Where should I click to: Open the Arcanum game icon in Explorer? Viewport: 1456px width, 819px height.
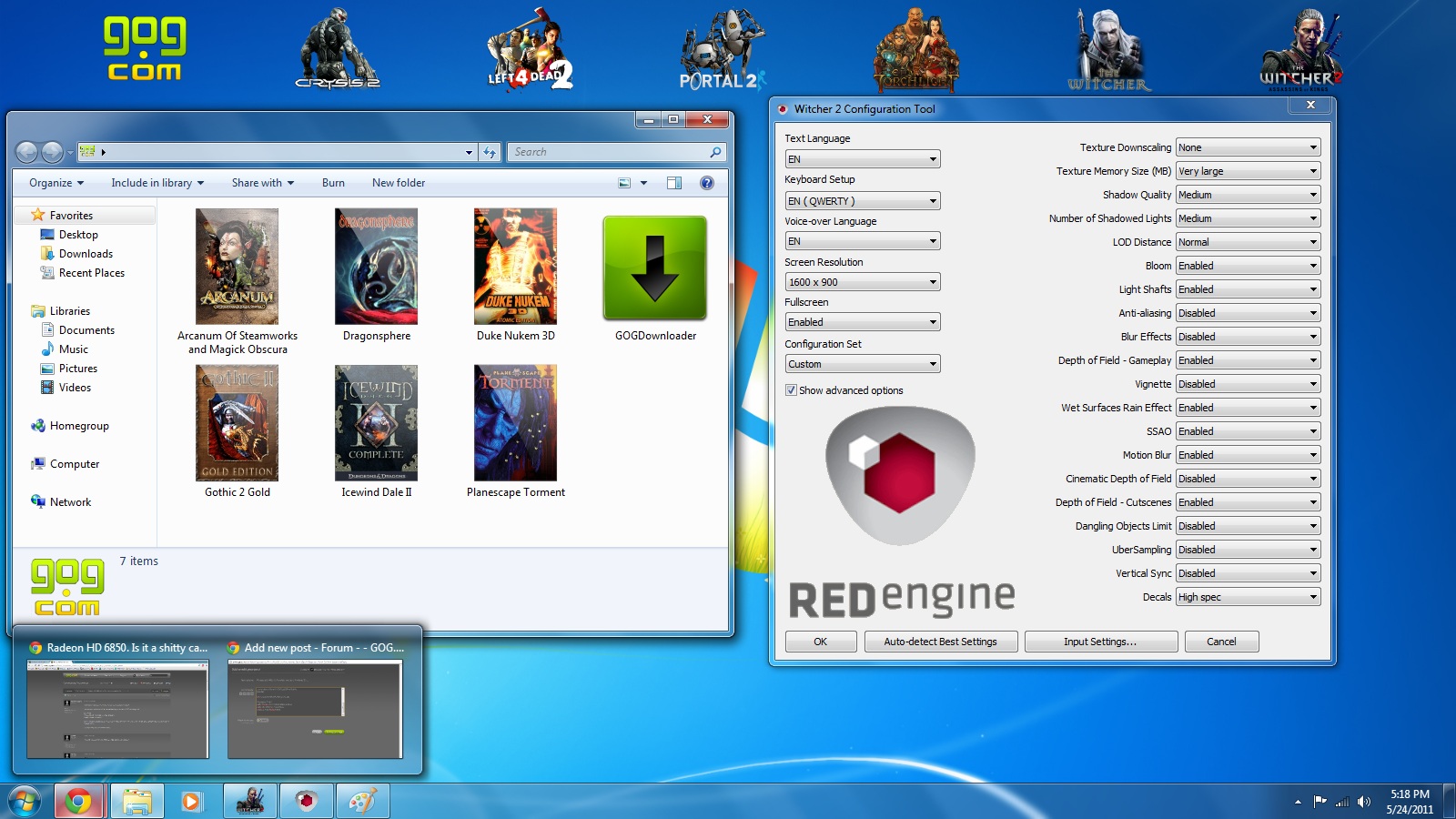click(237, 267)
